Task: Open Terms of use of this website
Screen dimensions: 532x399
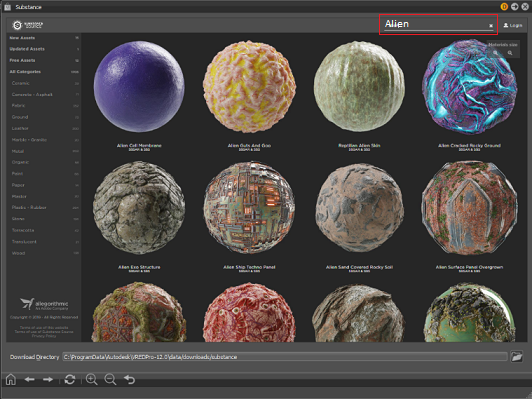Action: coord(44,328)
